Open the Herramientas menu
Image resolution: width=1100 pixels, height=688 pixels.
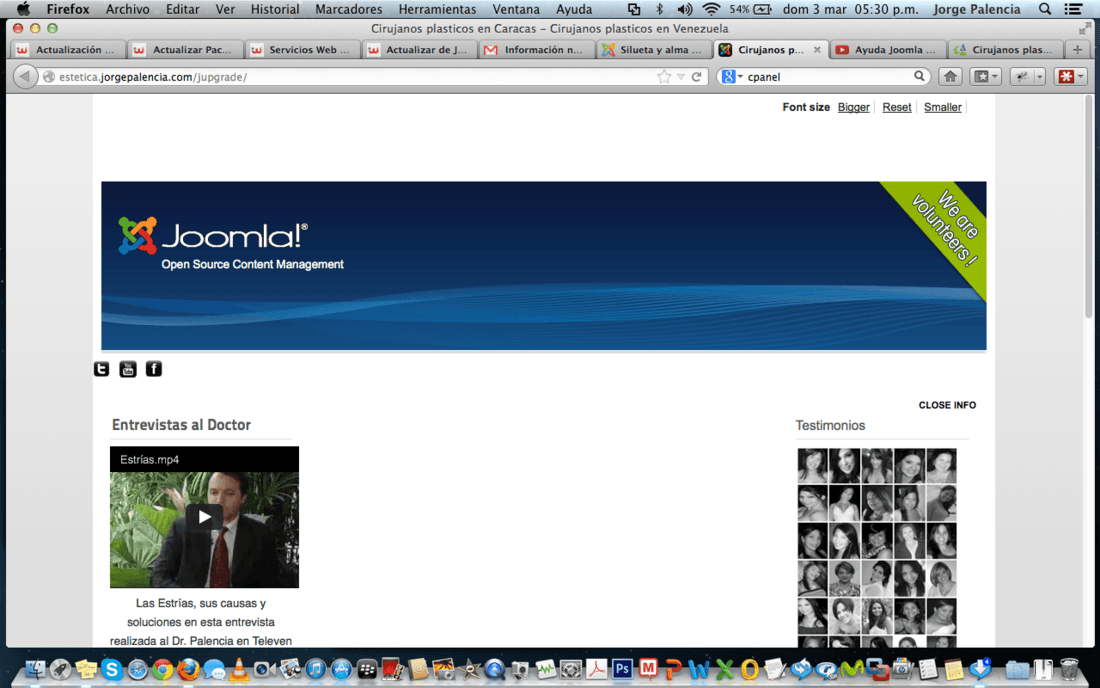click(437, 9)
